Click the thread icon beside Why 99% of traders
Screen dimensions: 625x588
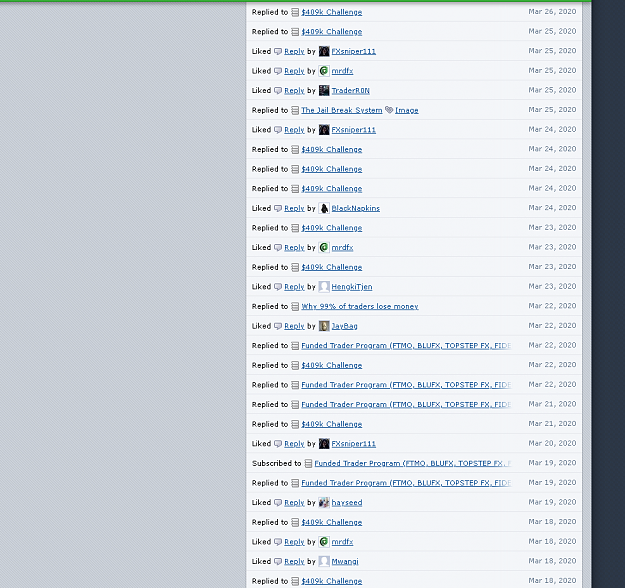coord(295,307)
